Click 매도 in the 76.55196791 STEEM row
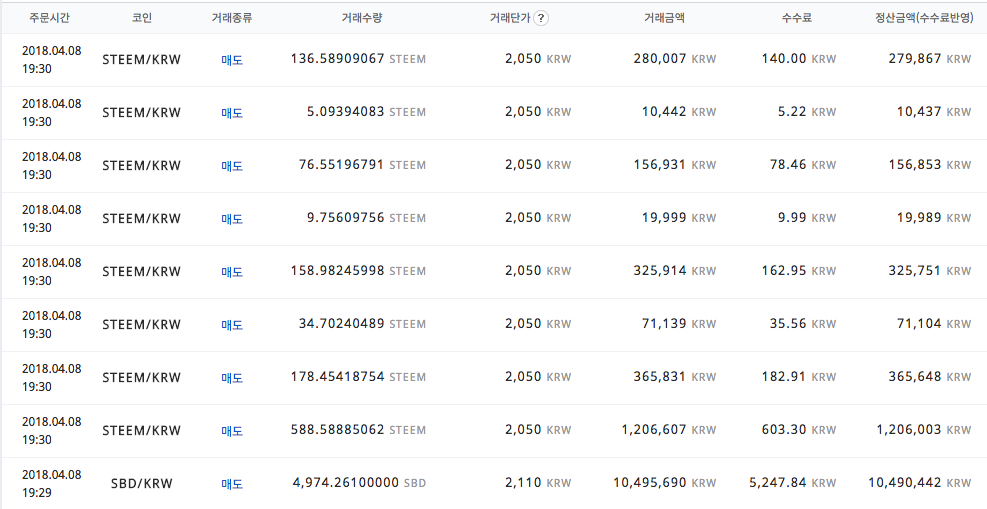 [x=232, y=166]
